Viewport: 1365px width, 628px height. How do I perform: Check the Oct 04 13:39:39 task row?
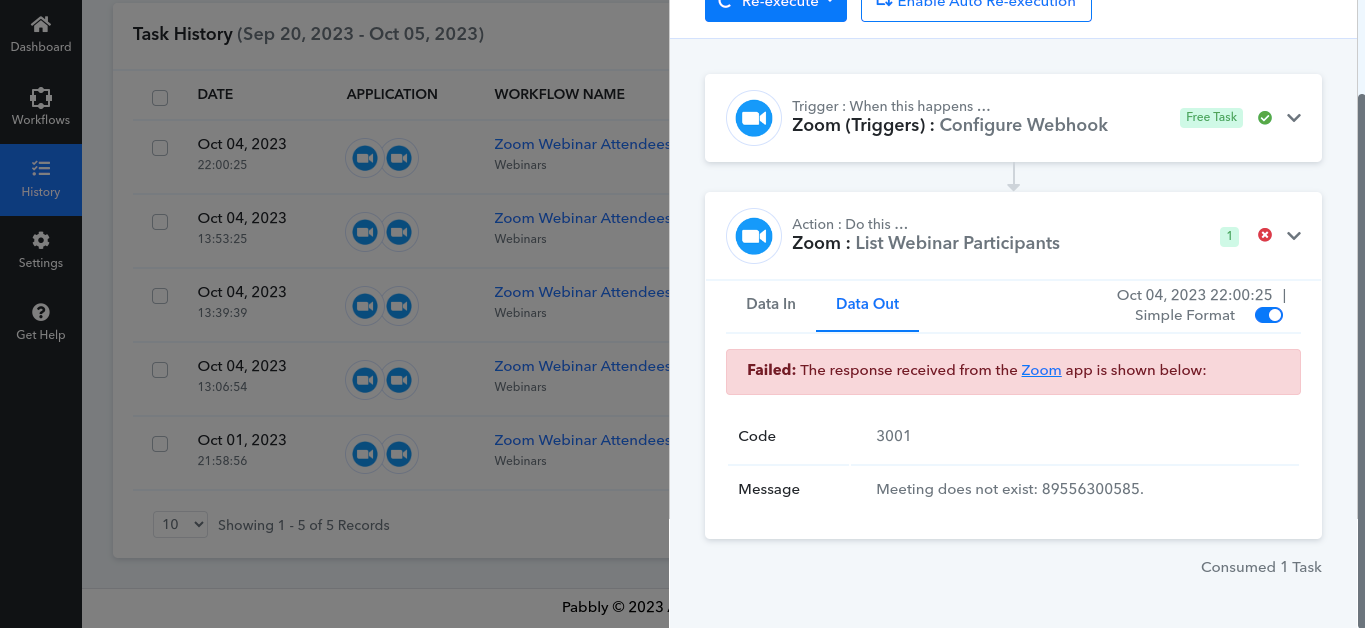pos(160,296)
